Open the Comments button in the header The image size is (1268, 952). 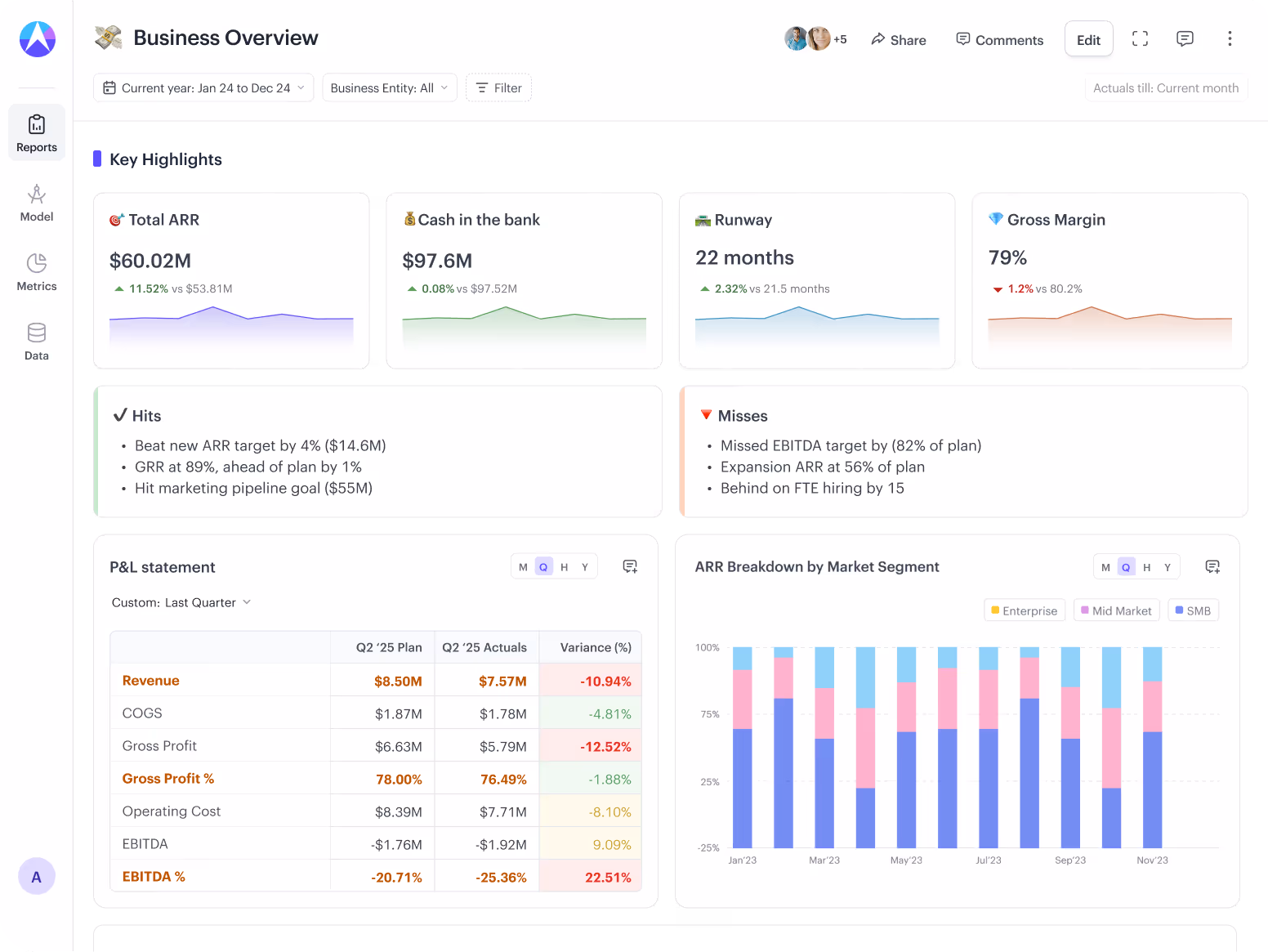point(1000,40)
